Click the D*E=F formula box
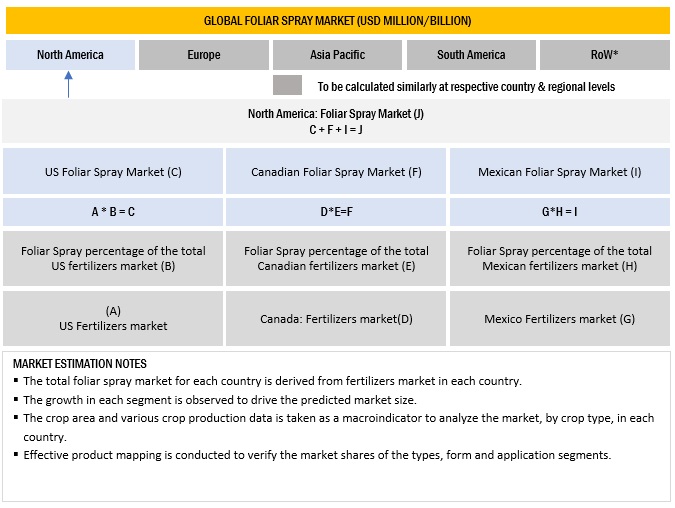Viewport: 675px width, 508px height. [x=336, y=212]
